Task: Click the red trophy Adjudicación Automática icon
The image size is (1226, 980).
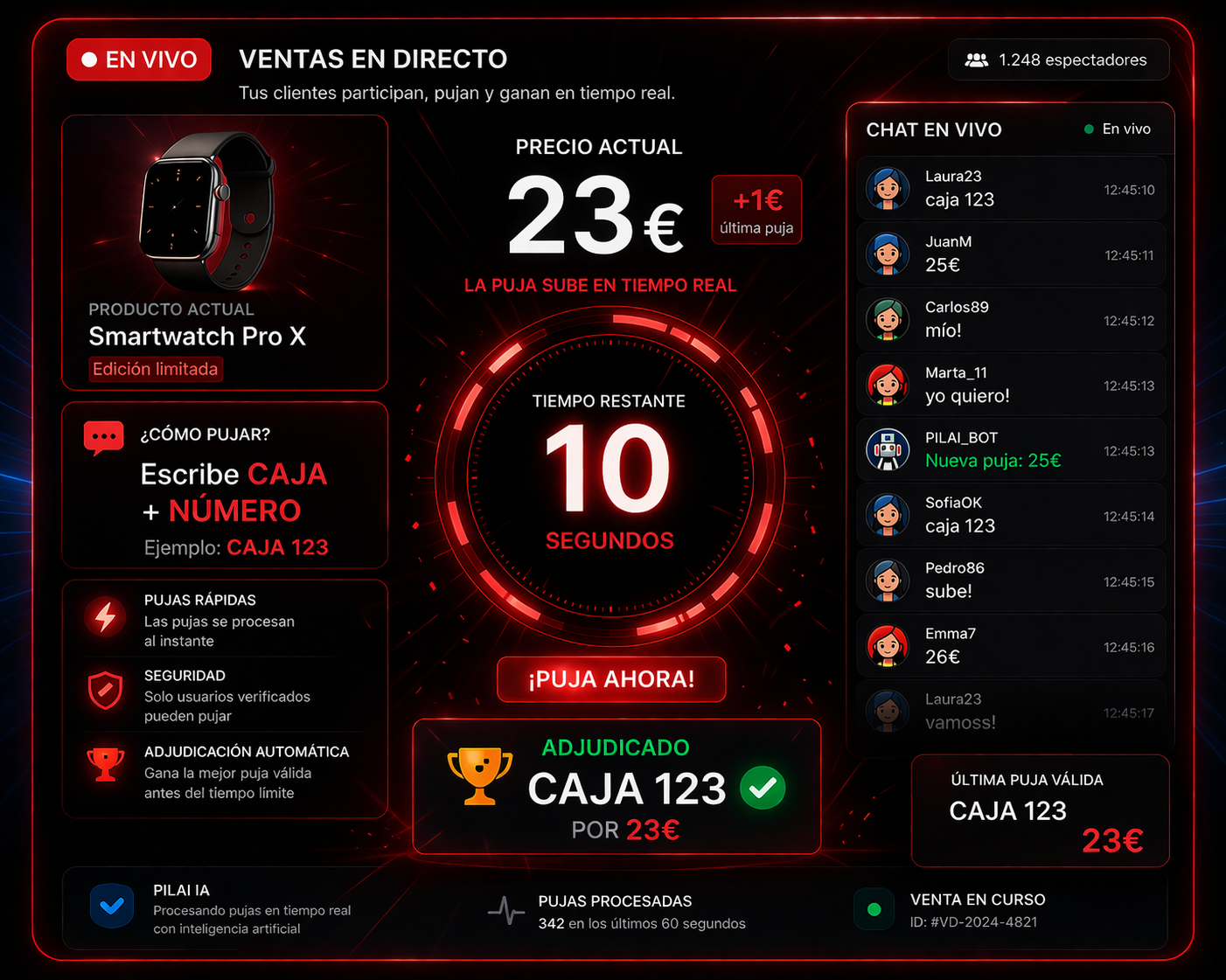Action: [x=106, y=764]
